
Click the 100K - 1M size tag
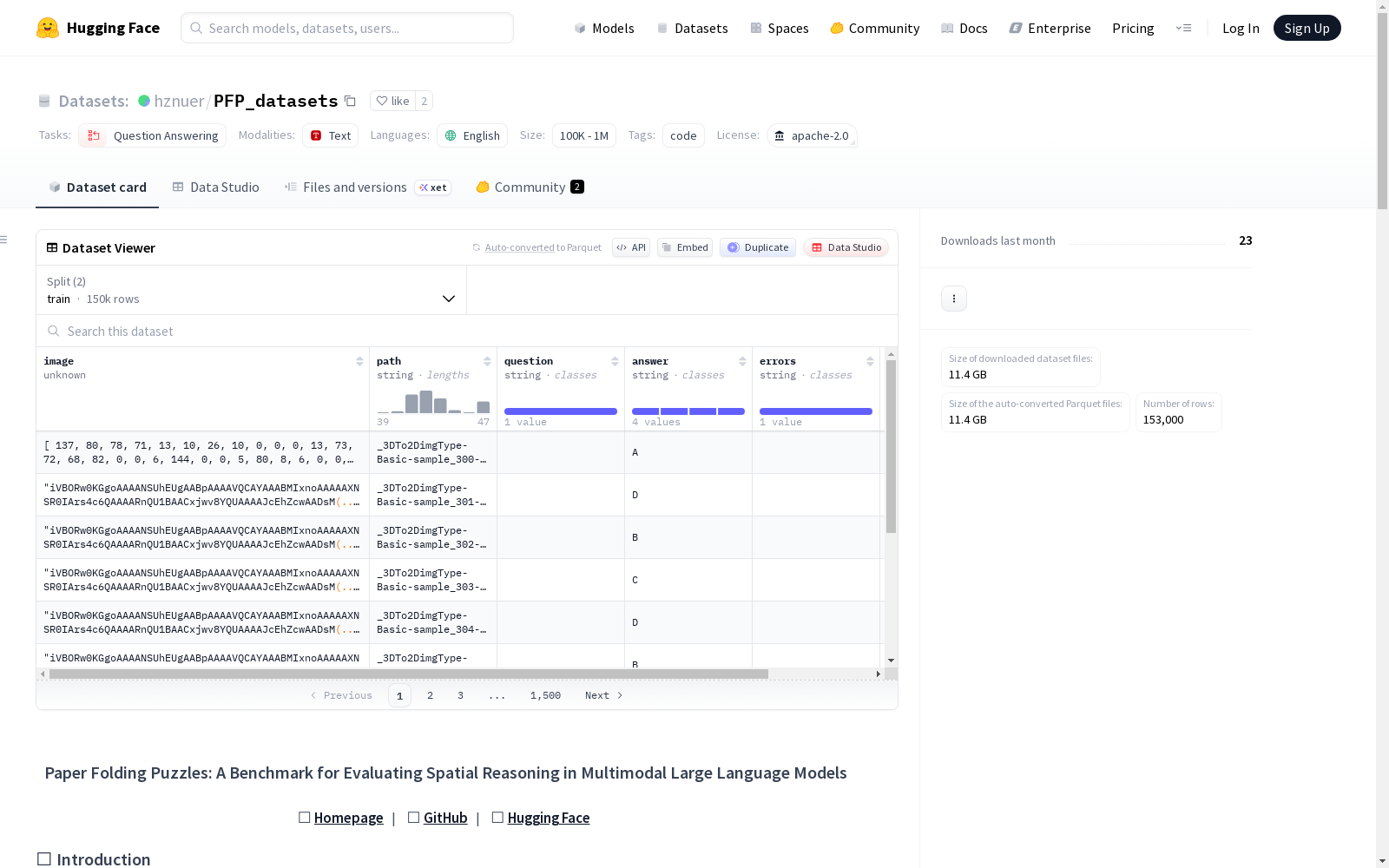point(584,135)
